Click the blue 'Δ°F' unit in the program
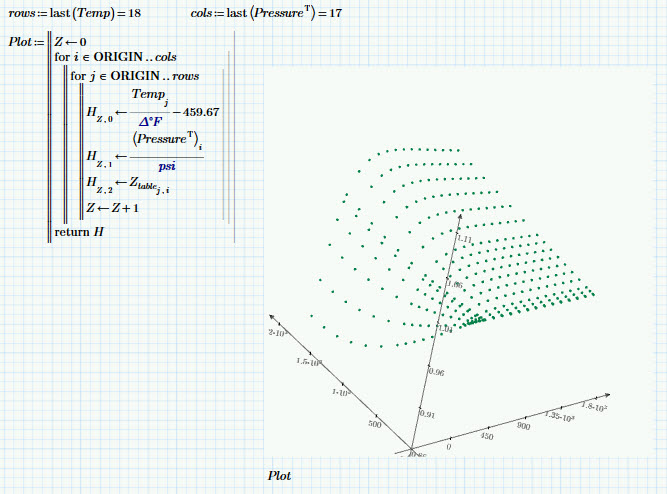This screenshot has width=667, height=494. tap(151, 122)
